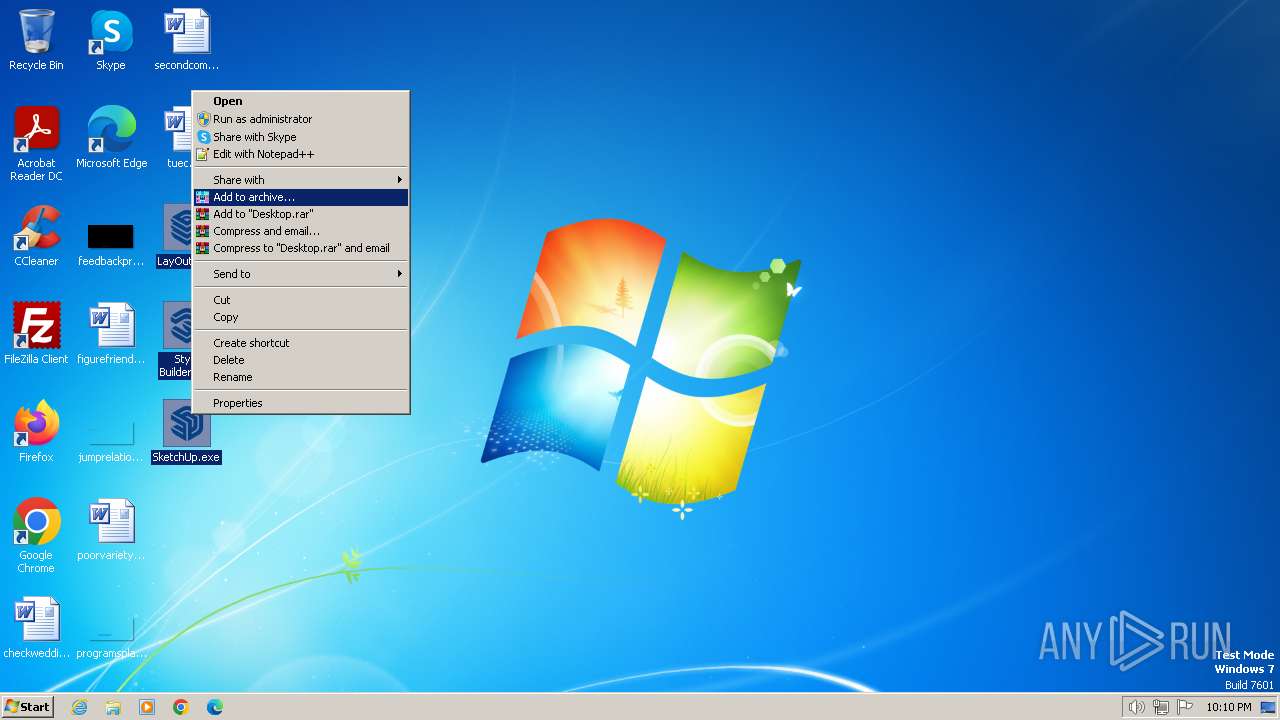This screenshot has width=1280, height=720.
Task: Select Acrobat Reader DC shortcut
Action: (36, 144)
